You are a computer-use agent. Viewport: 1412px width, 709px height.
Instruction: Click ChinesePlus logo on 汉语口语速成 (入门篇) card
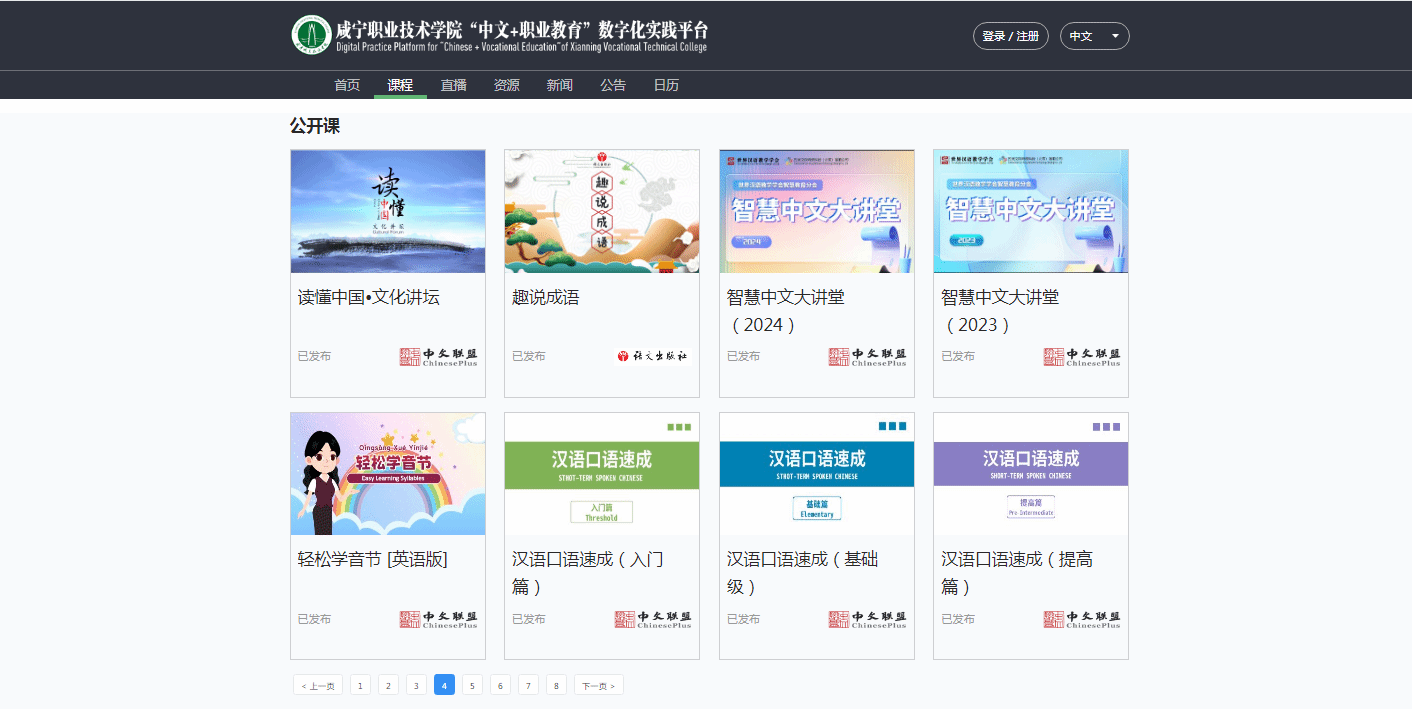pos(653,620)
